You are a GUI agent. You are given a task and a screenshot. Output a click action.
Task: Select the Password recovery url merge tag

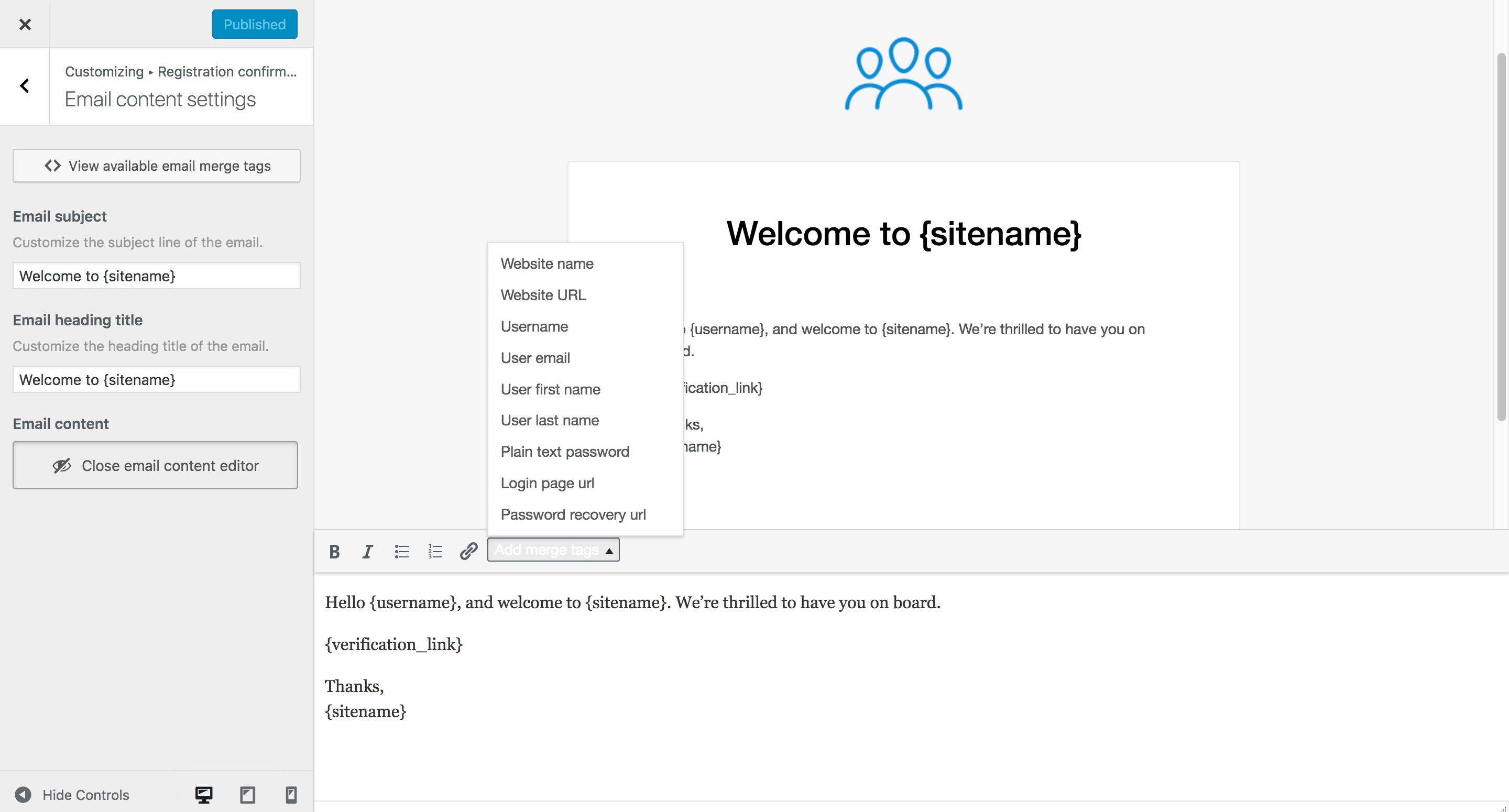click(573, 514)
